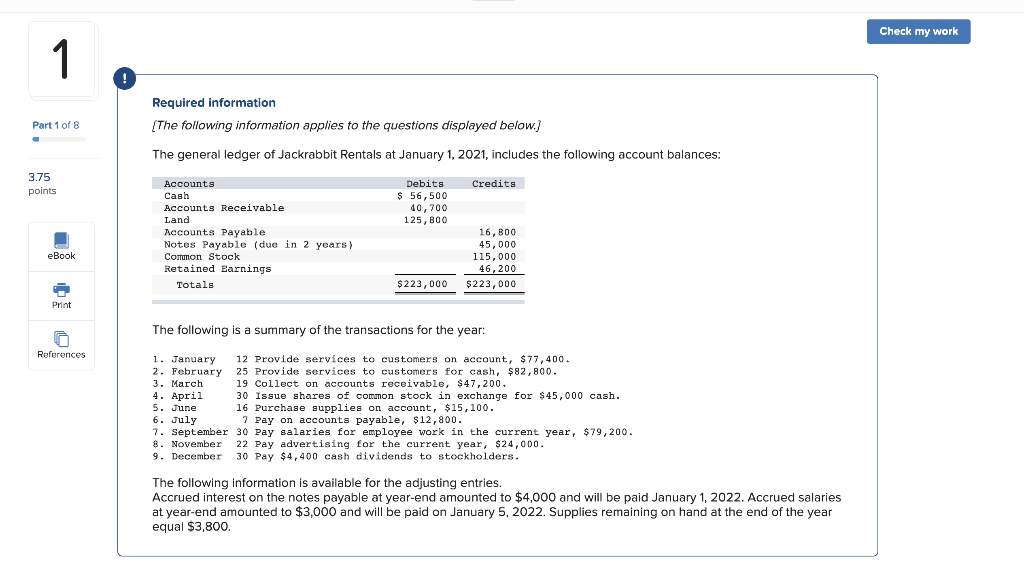The height and width of the screenshot is (567, 1024).
Task: Click the Cash debit value $ 56,500
Action: [422, 196]
